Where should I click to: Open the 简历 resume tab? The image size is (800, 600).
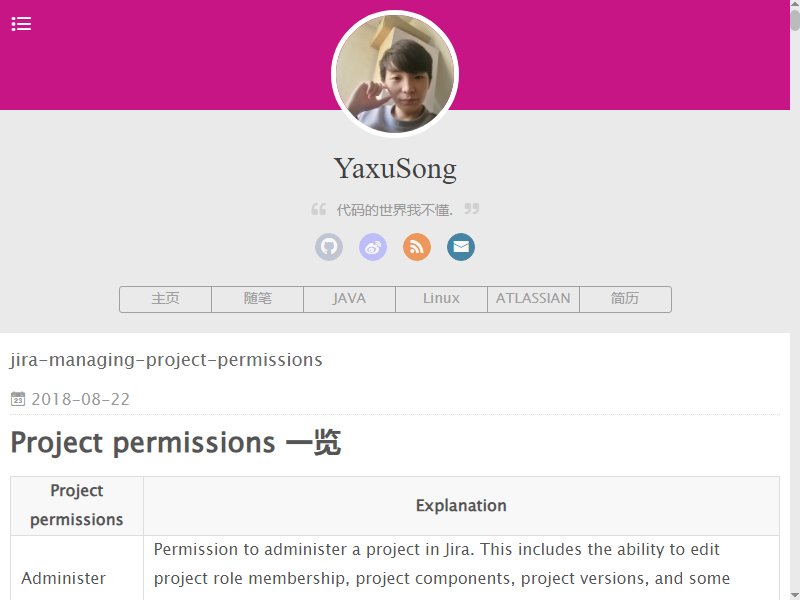point(626,299)
